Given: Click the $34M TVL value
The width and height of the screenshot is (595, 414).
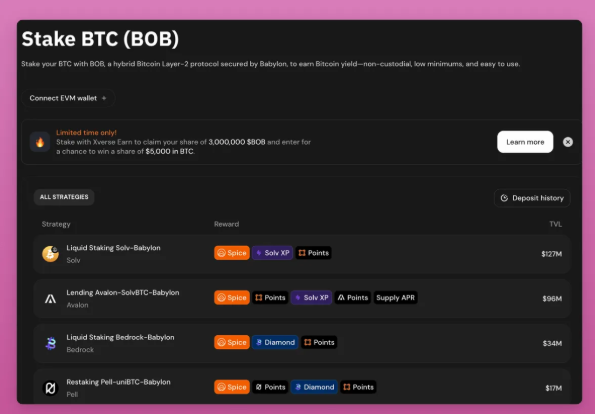Looking at the screenshot, I should coord(552,343).
